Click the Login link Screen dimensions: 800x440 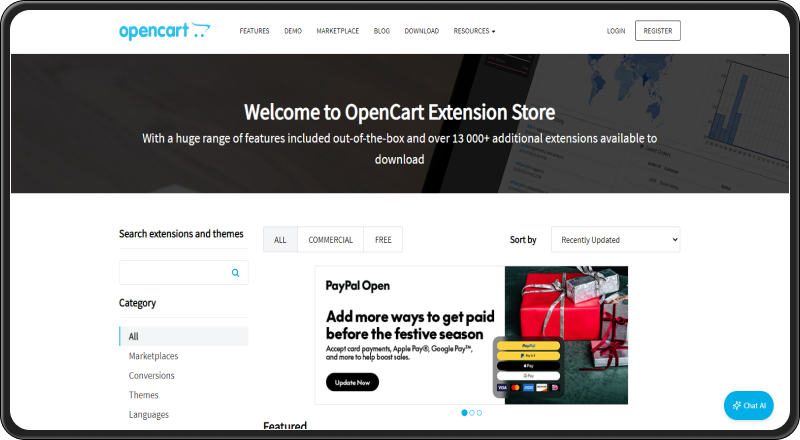pyautogui.click(x=616, y=31)
